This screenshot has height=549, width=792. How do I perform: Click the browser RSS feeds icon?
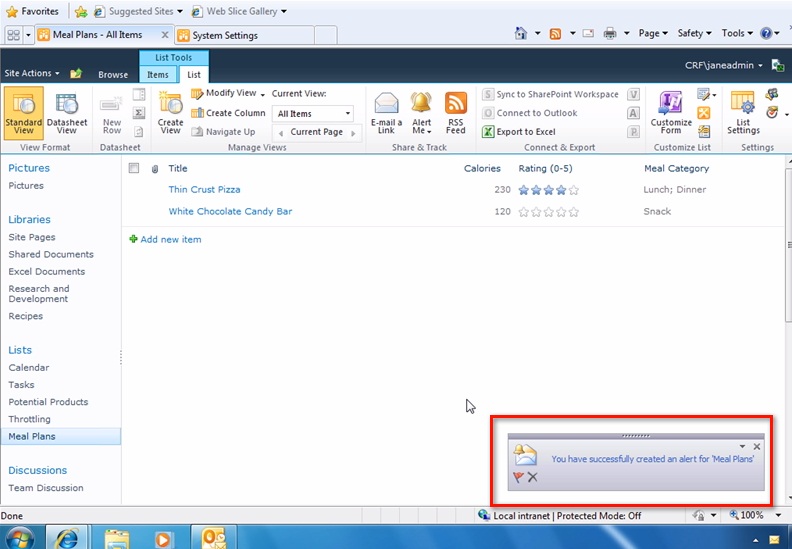(555, 34)
